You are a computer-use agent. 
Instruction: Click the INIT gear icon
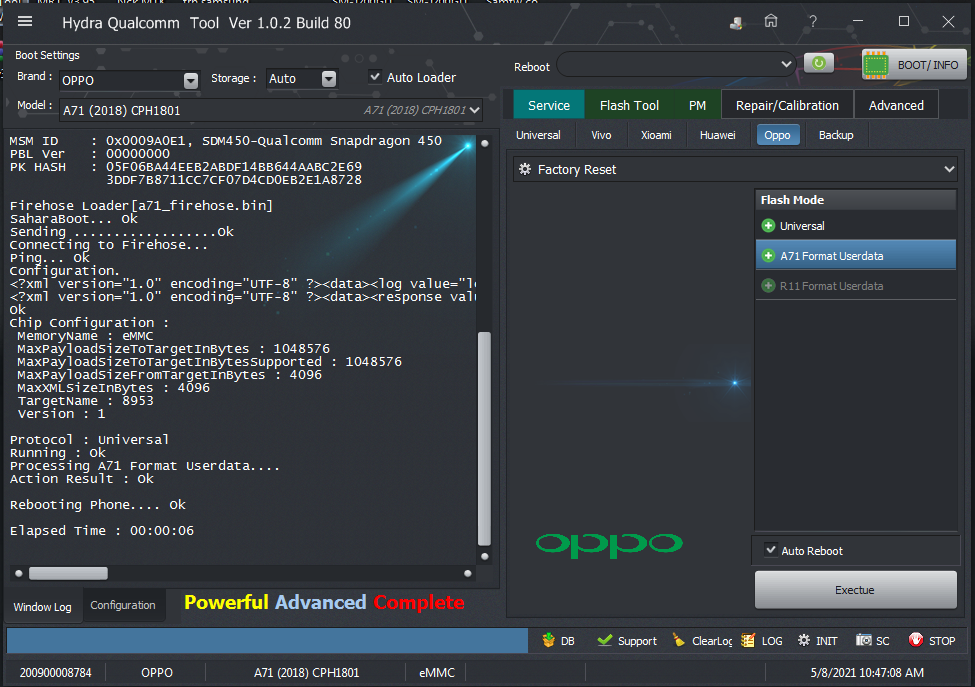pyautogui.click(x=804, y=640)
